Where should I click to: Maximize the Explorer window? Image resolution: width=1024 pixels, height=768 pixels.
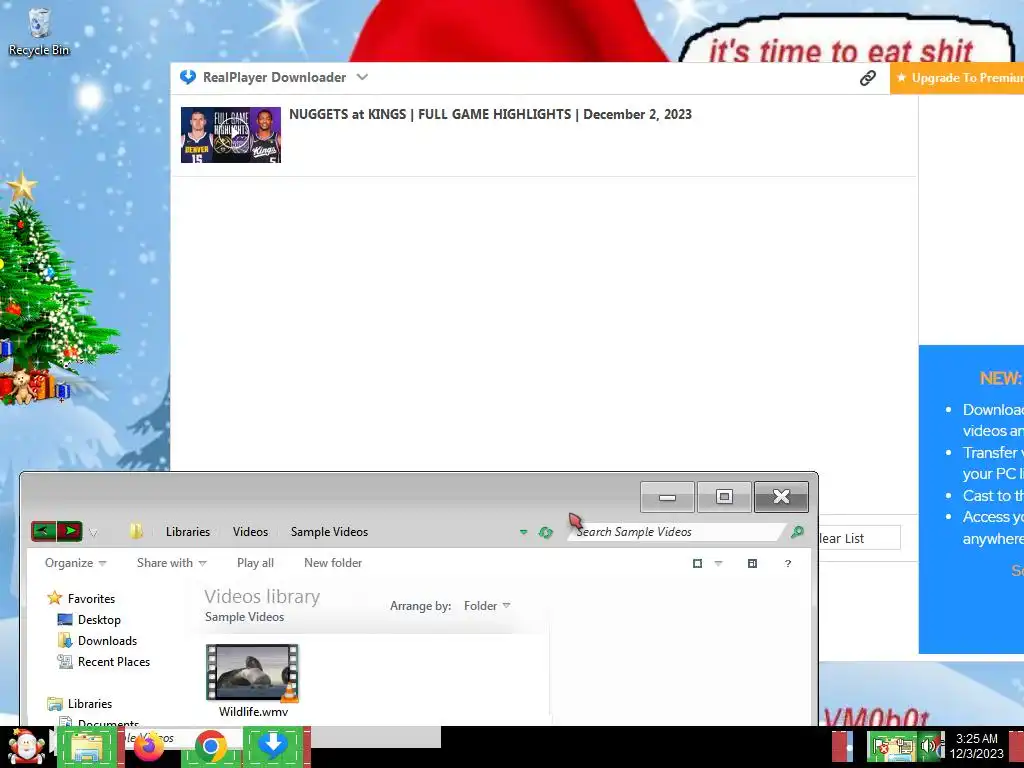click(x=724, y=497)
